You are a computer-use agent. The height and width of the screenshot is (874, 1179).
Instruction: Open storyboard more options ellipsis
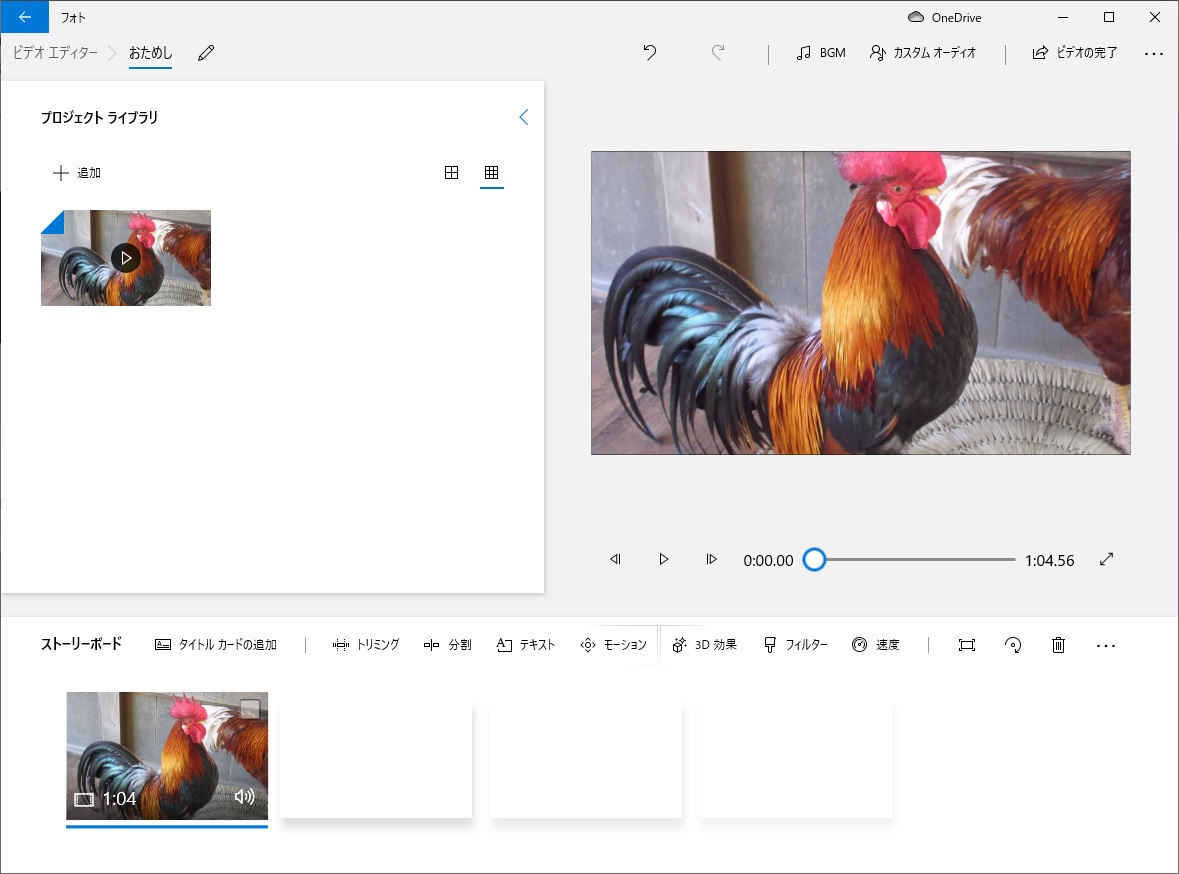point(1105,645)
